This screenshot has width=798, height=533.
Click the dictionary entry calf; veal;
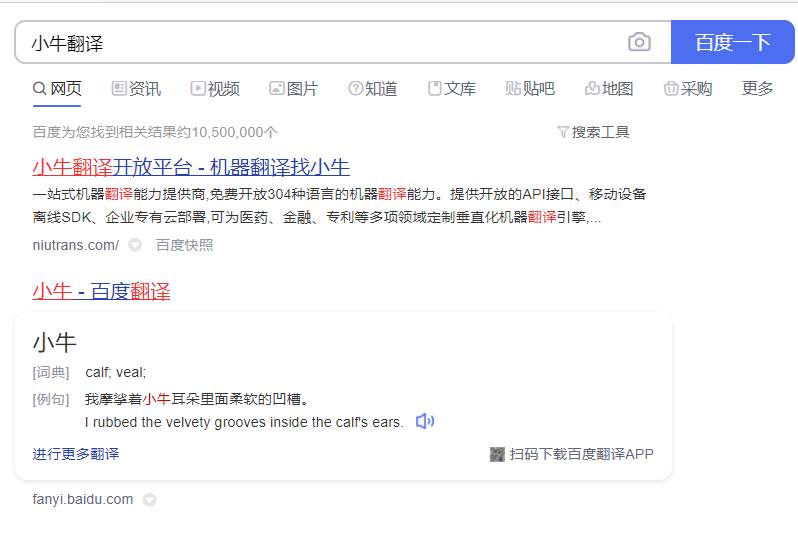116,373
